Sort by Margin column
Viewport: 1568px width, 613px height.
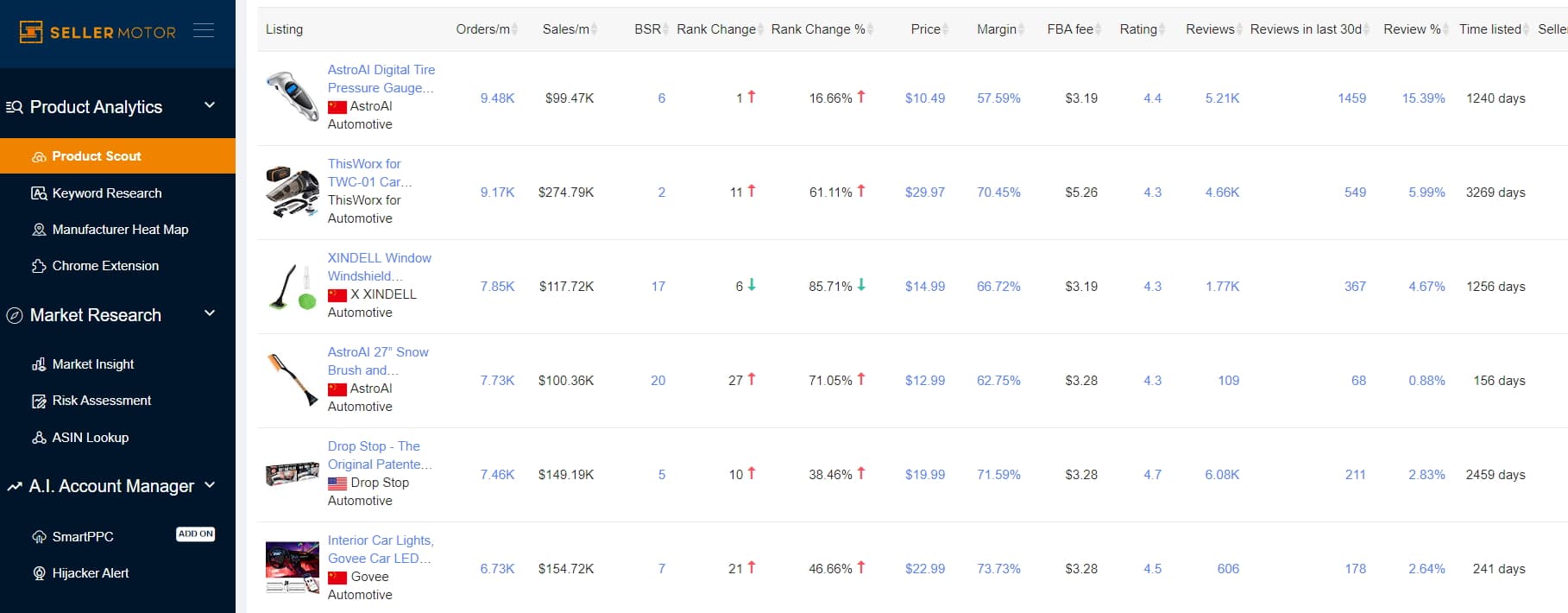[1001, 29]
